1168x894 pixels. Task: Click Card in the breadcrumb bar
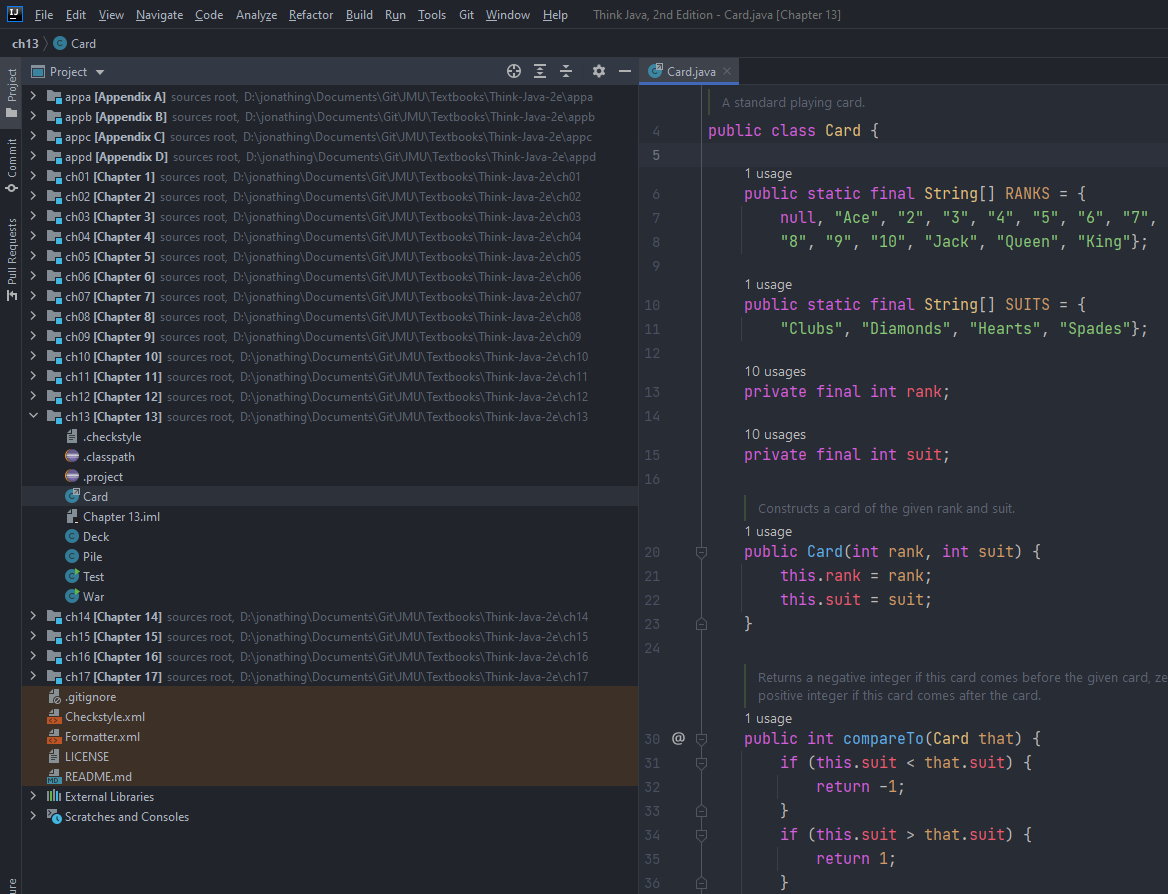[83, 43]
